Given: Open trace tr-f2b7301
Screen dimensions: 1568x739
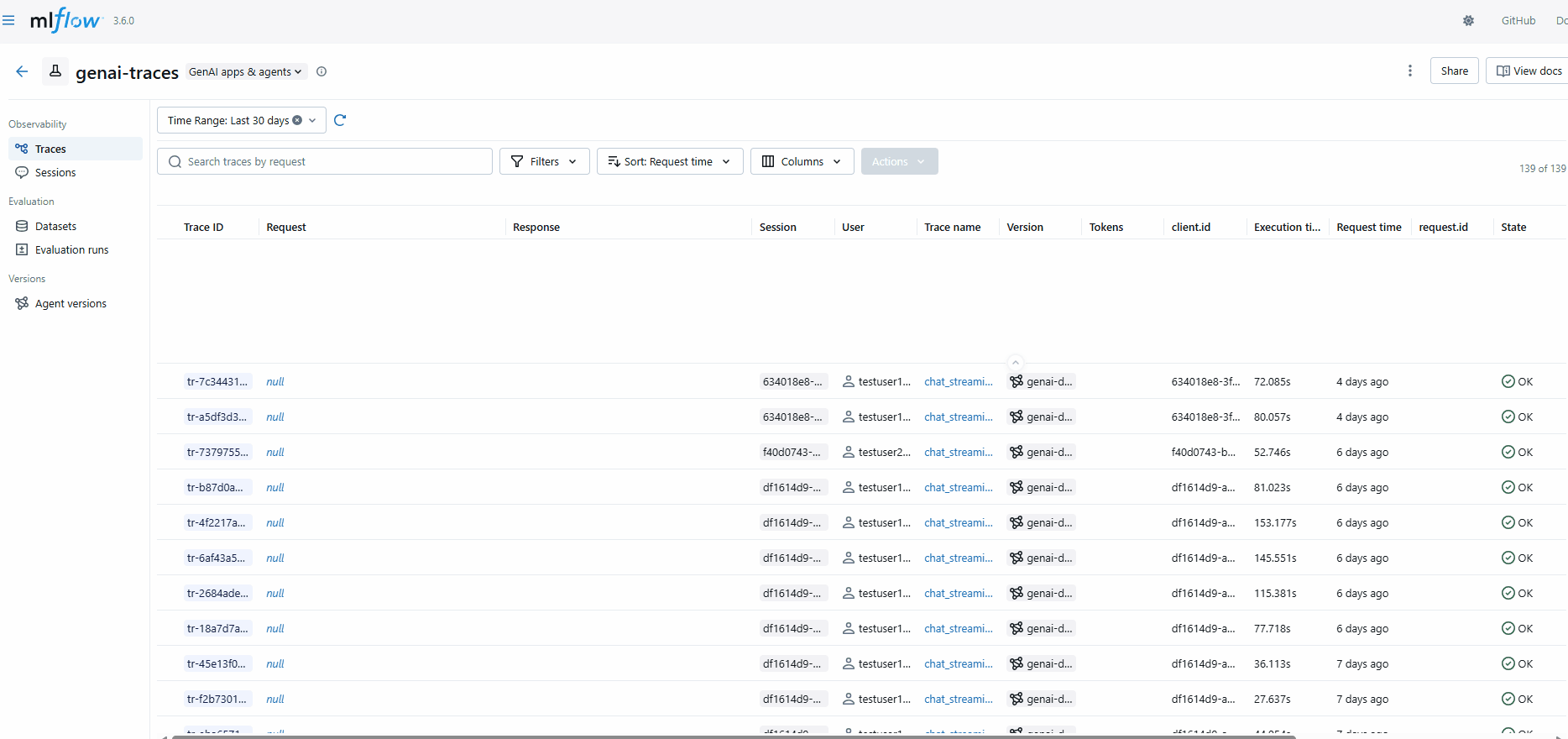Looking at the screenshot, I should pyautogui.click(x=217, y=699).
